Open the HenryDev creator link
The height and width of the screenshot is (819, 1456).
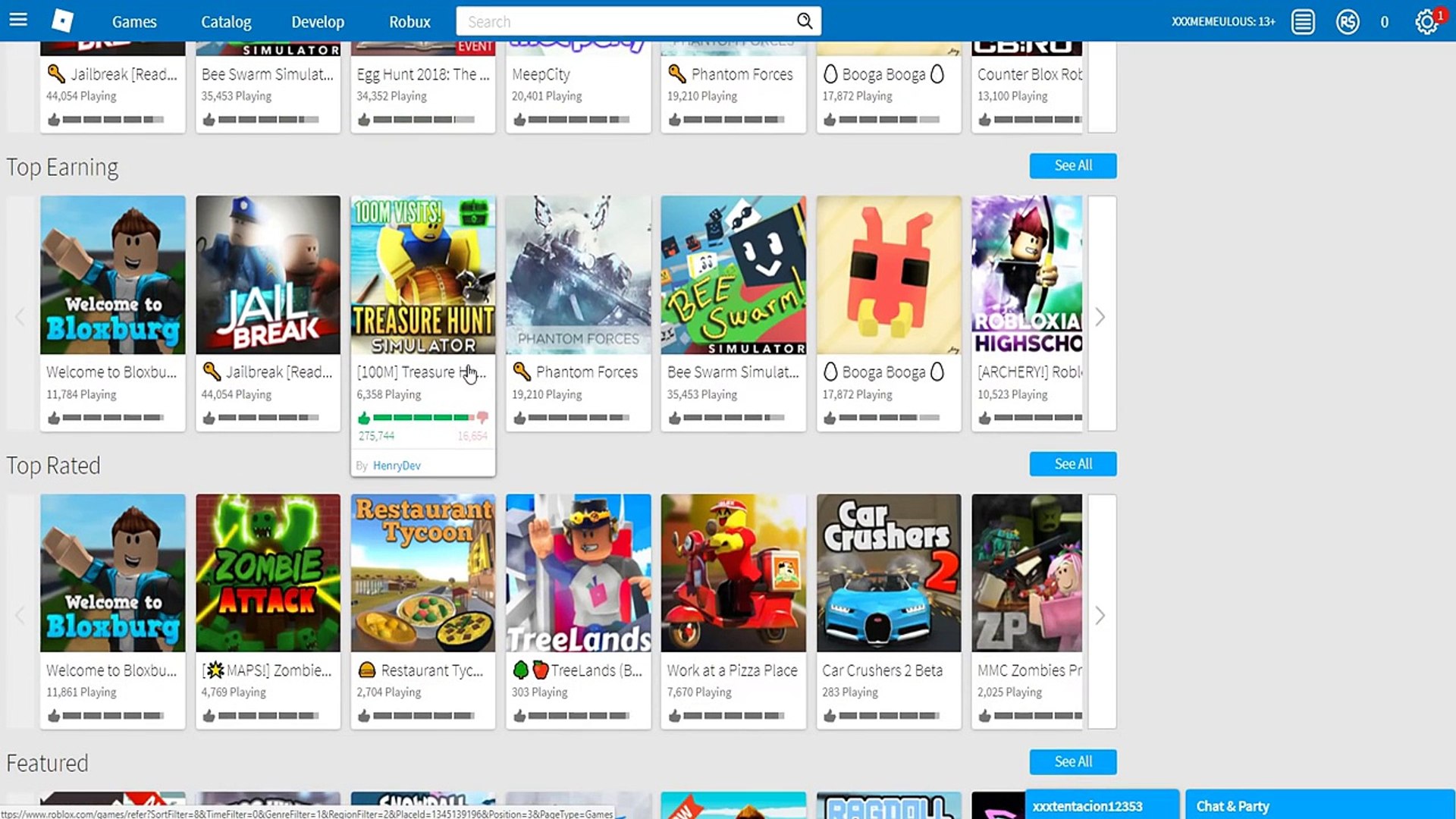397,466
